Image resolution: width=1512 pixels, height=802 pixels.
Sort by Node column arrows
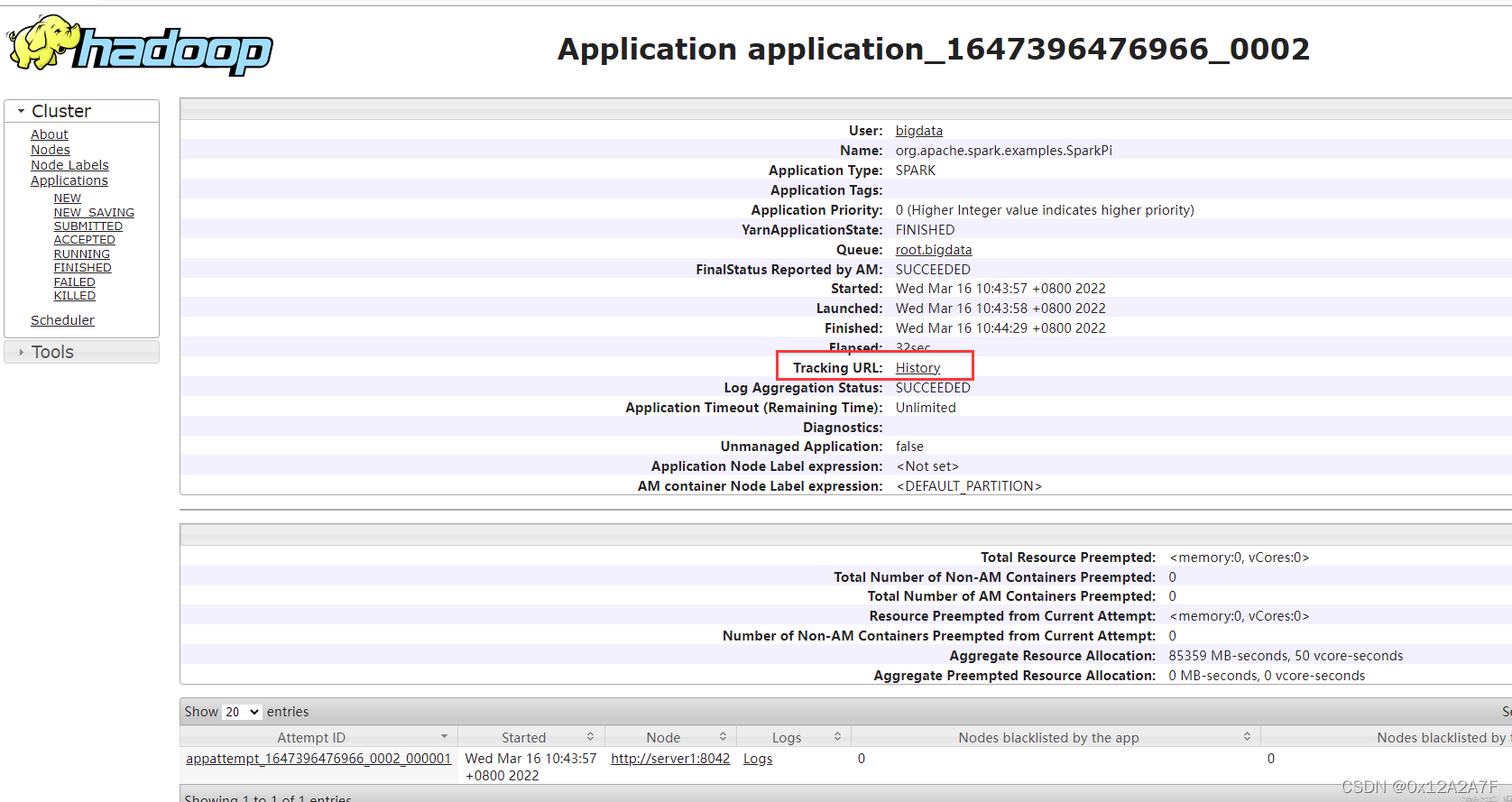pos(723,737)
